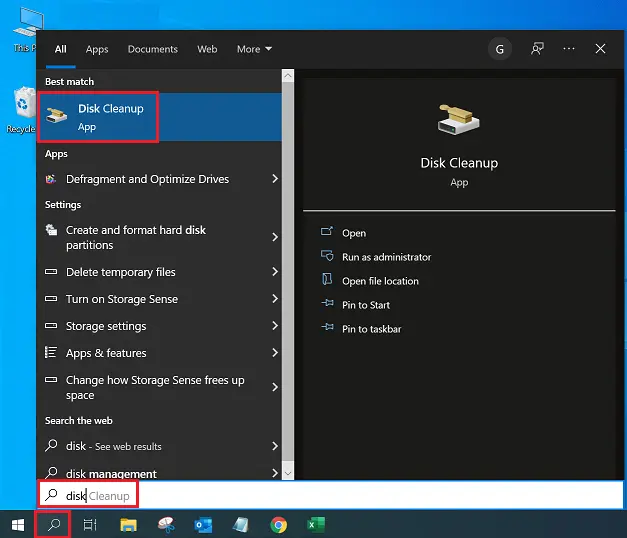Open the G account avatar
The width and height of the screenshot is (627, 538).
click(x=499, y=49)
